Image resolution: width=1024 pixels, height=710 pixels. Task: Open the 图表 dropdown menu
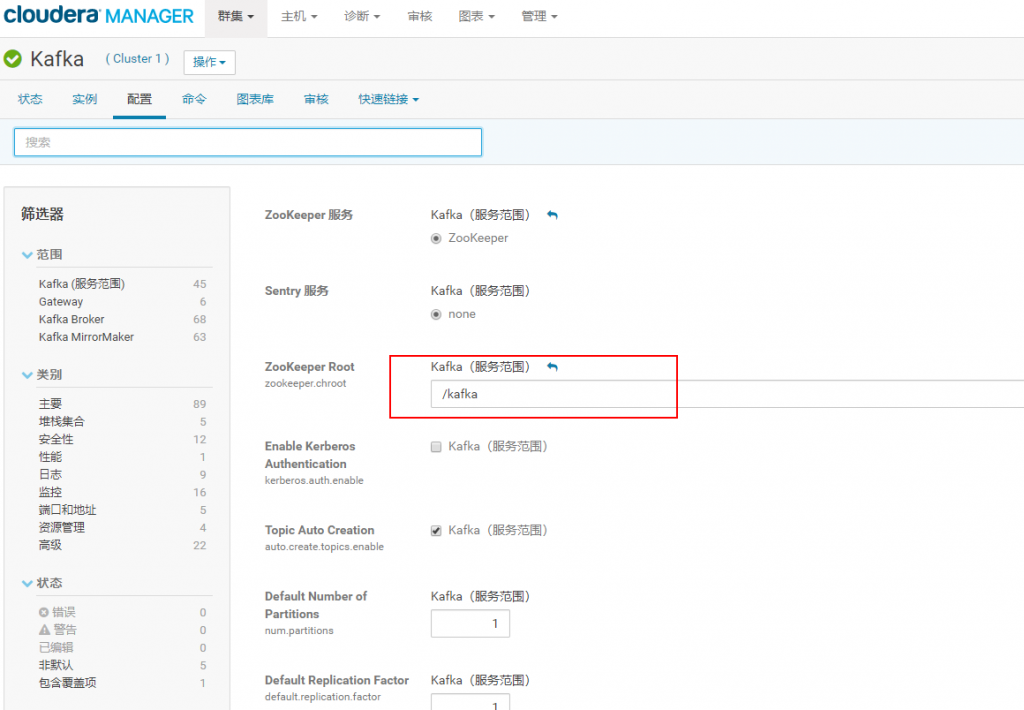[x=477, y=16]
